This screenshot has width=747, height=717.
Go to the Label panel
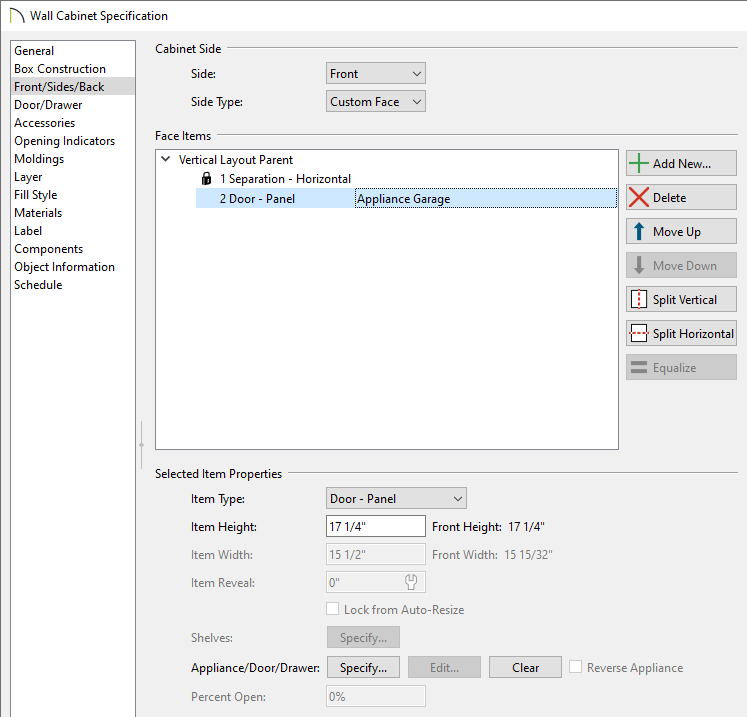tap(73, 231)
